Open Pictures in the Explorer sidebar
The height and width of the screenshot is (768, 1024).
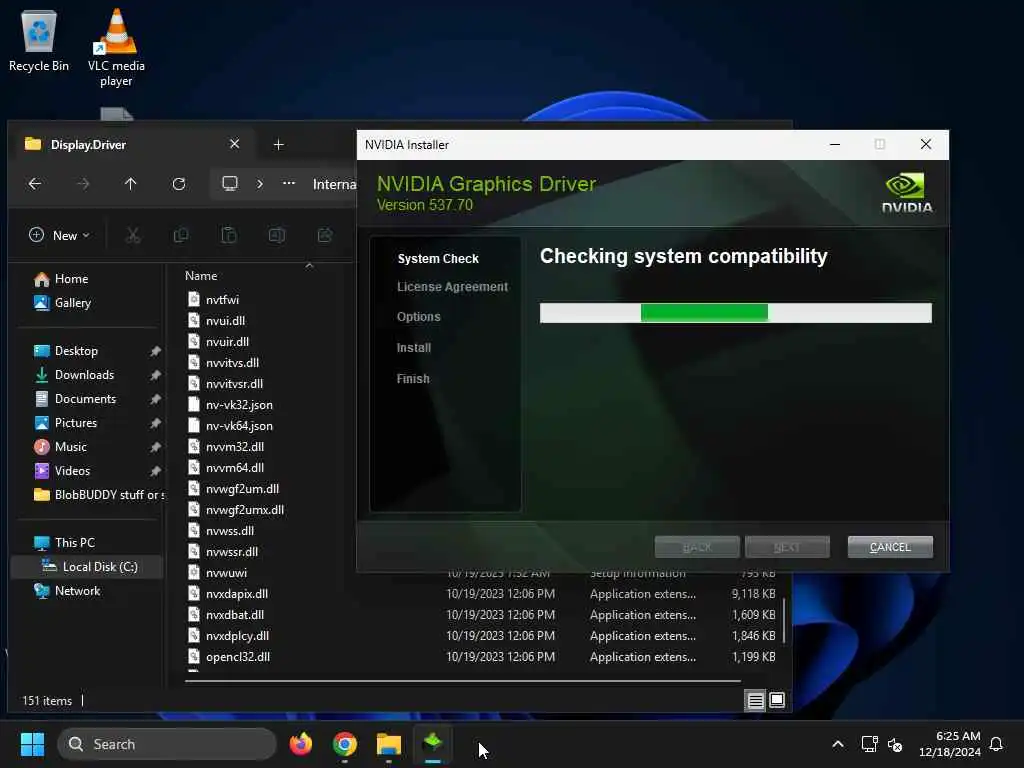[76, 423]
